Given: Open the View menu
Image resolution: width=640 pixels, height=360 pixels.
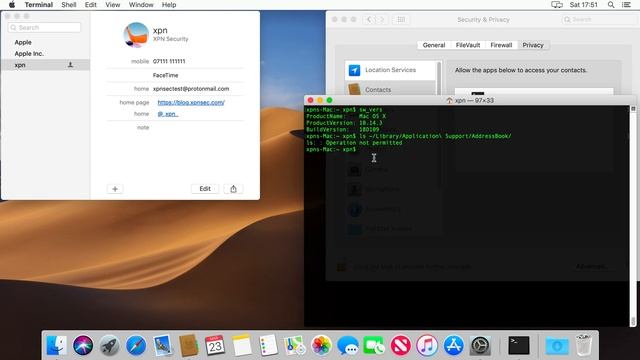Looking at the screenshot, I should pyautogui.click(x=113, y=5).
